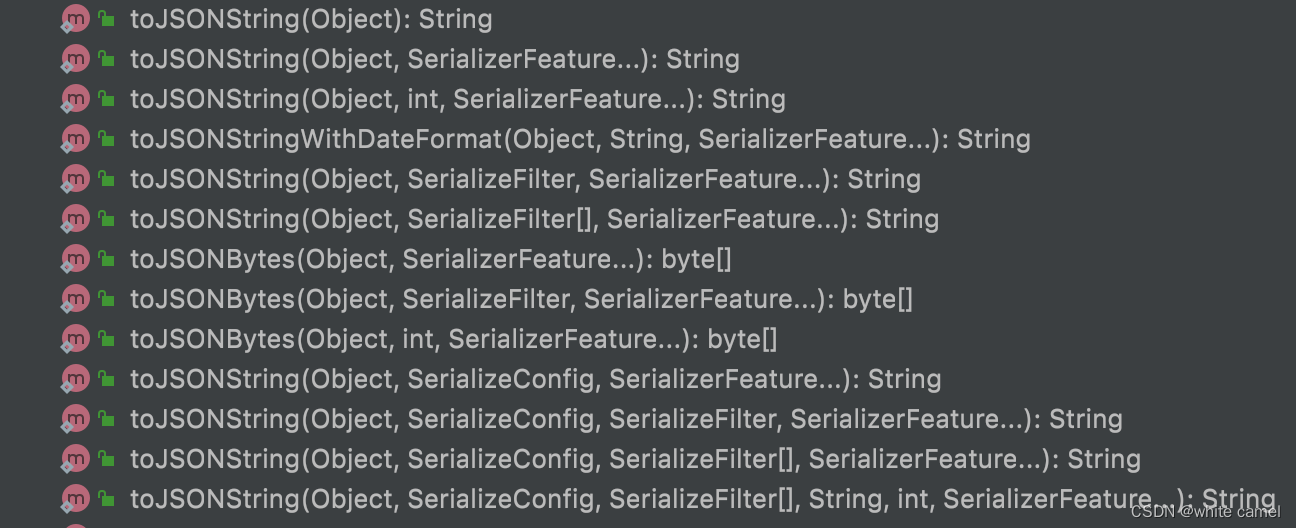
Task: Select toJSONString(Object, int, SerializerFeature...) entry
Action: 457,99
